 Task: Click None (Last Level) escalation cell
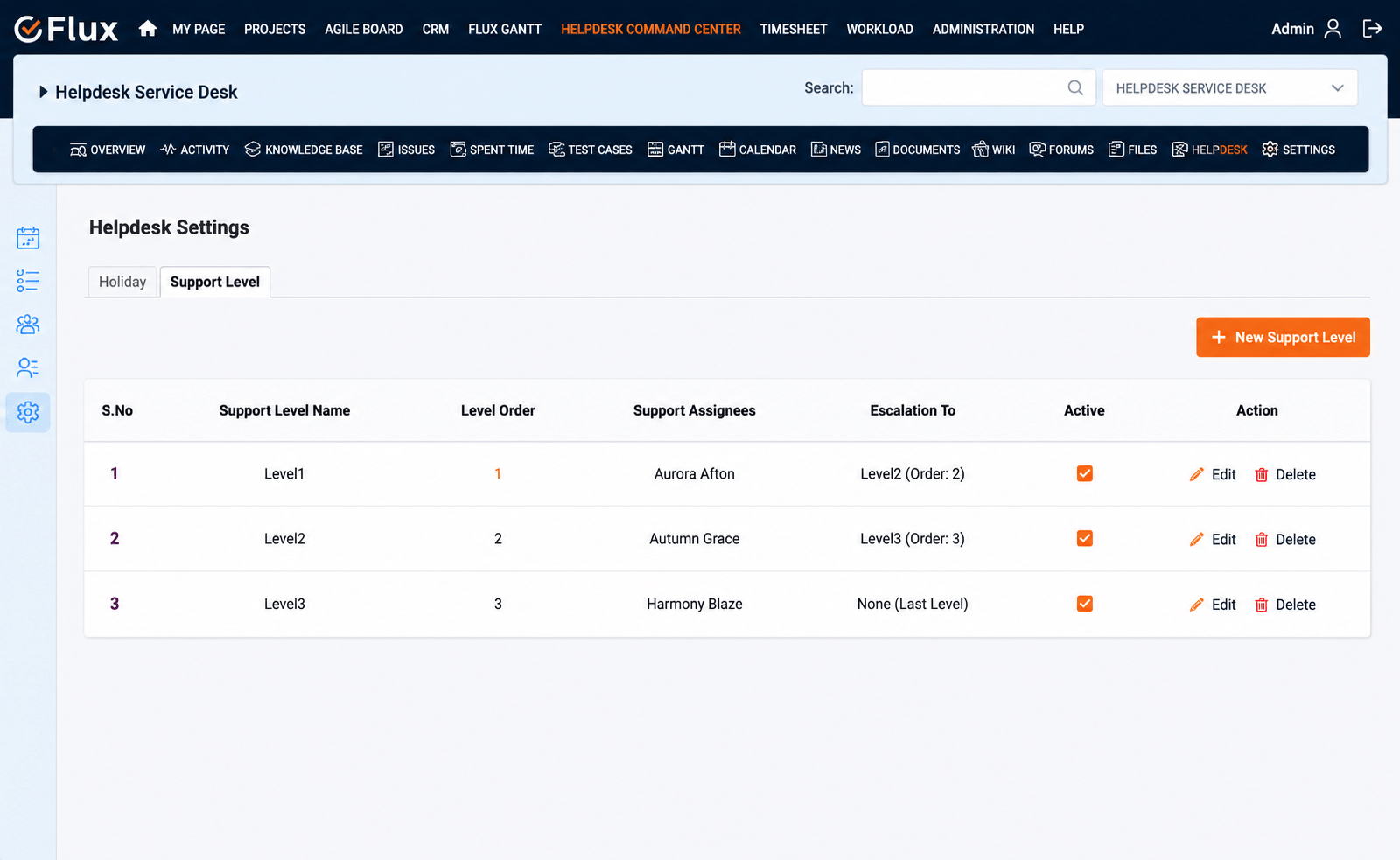(x=913, y=604)
